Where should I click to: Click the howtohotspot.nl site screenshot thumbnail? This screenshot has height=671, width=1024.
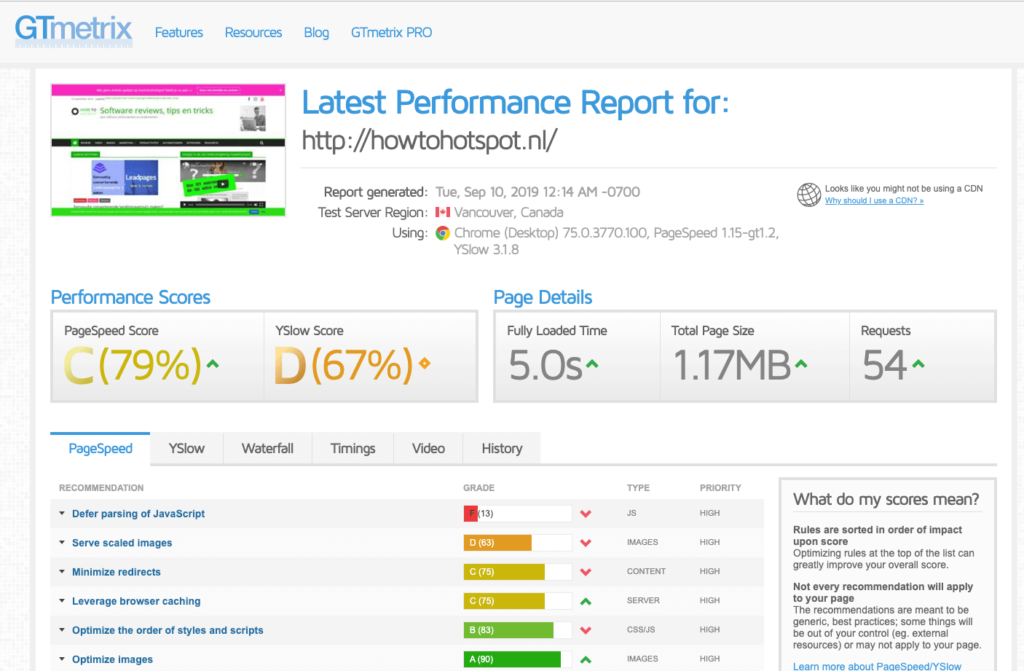coord(168,150)
